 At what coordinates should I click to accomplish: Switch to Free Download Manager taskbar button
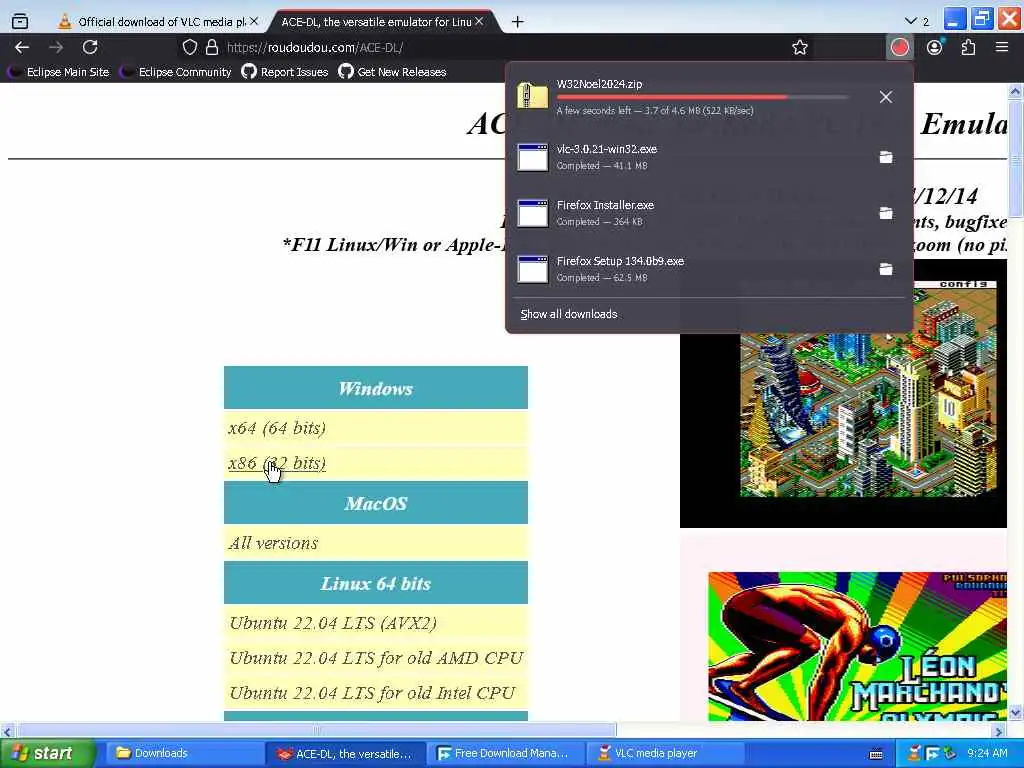506,753
